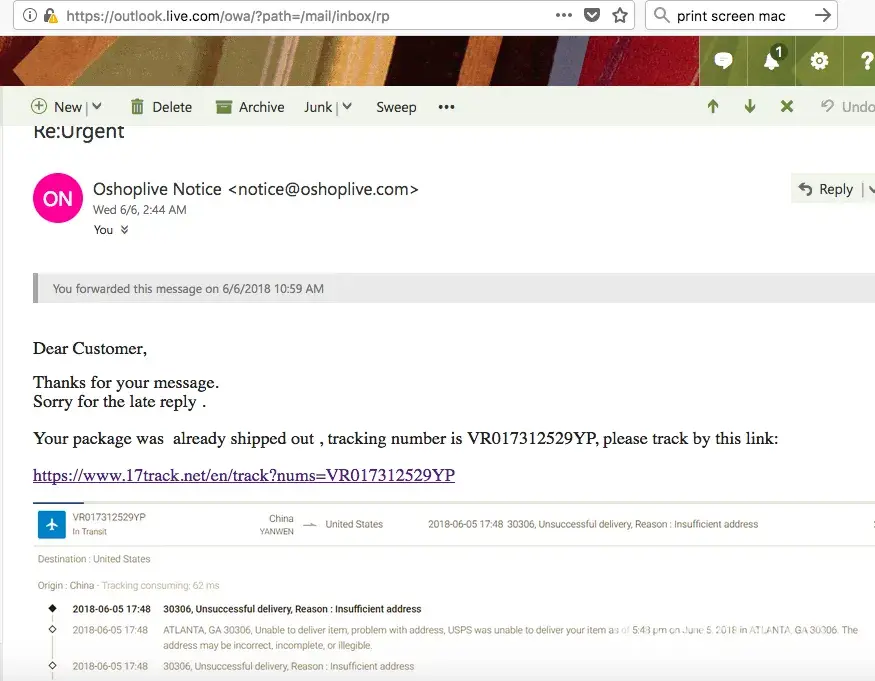Open the 17track tracking link
Screen dimensions: 875x681
click(x=244, y=476)
